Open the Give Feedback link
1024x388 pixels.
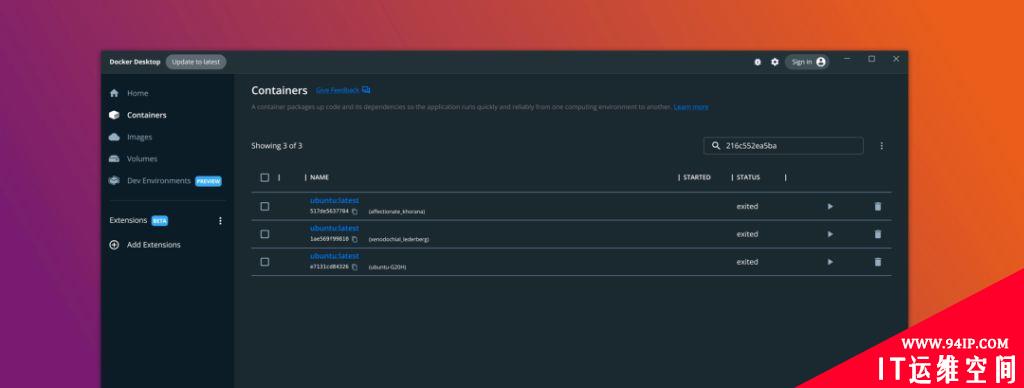[x=343, y=90]
